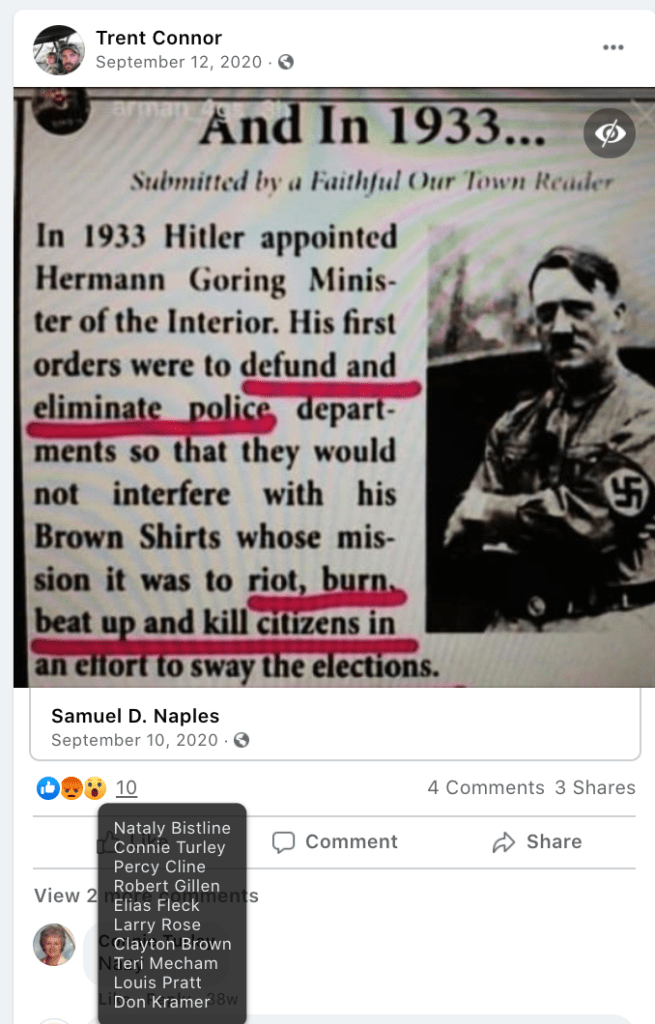
Task: Click the Trent Connor name link
Action: (159, 38)
